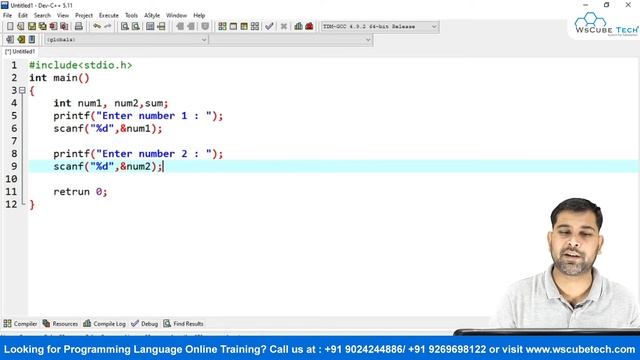Click the New source file icon
Image resolution: width=640 pixels, height=360 pixels.
(x=10, y=27)
